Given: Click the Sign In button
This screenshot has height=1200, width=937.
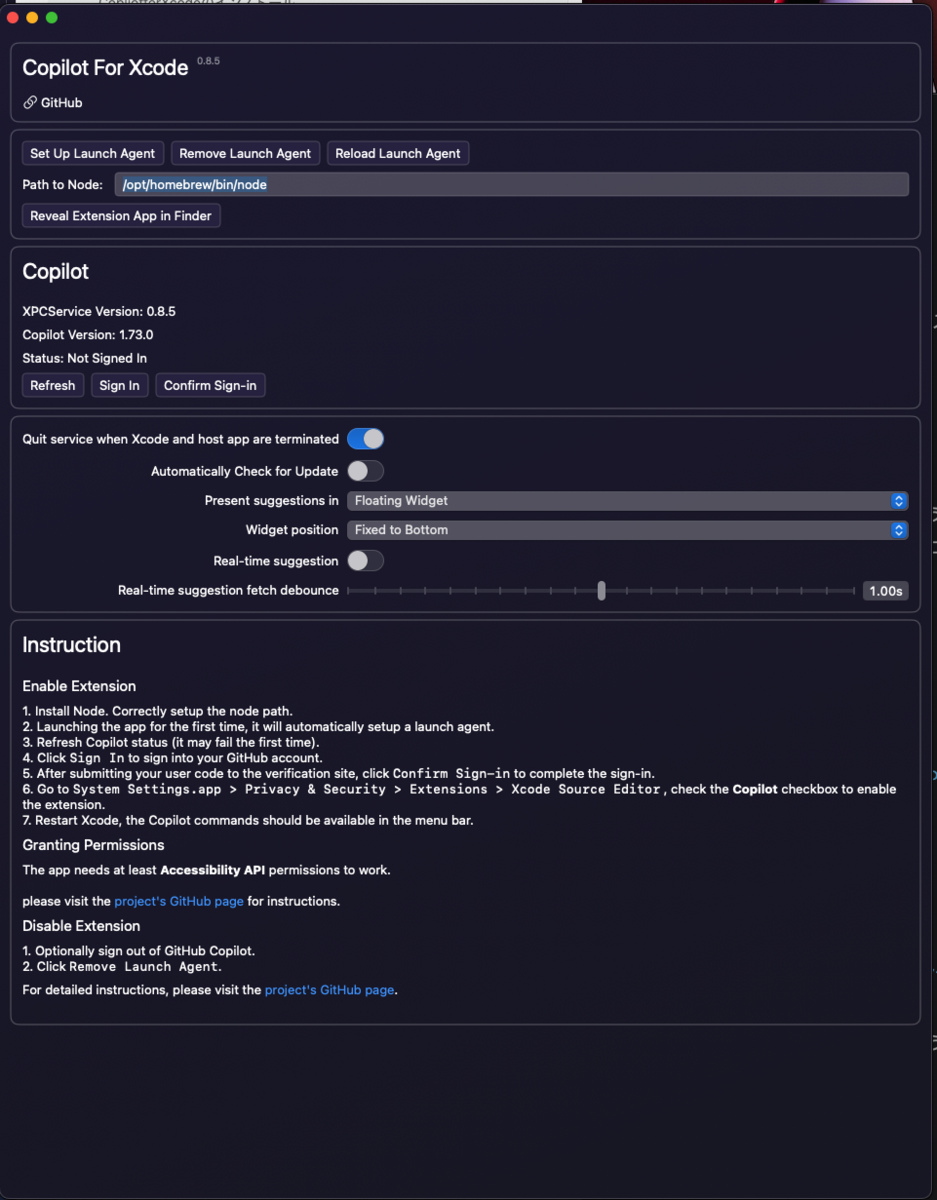Looking at the screenshot, I should pyautogui.click(x=119, y=385).
